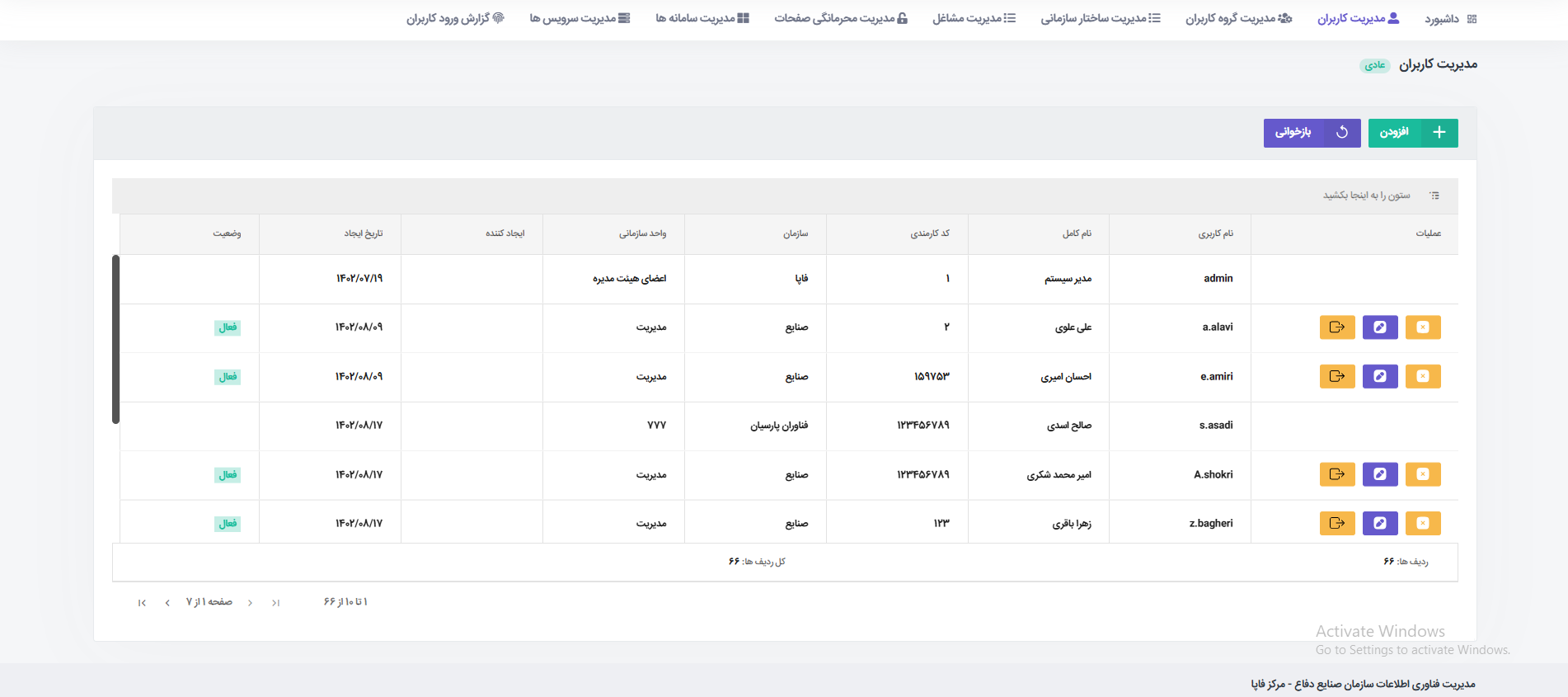
Task: Click column chooser icon in group panel
Action: click(x=1434, y=195)
